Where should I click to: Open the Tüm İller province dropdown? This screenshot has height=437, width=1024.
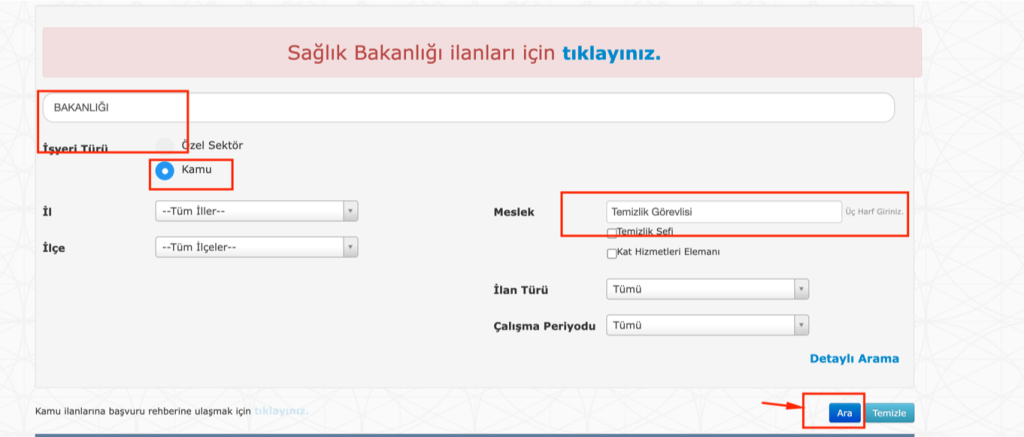pyautogui.click(x=256, y=211)
